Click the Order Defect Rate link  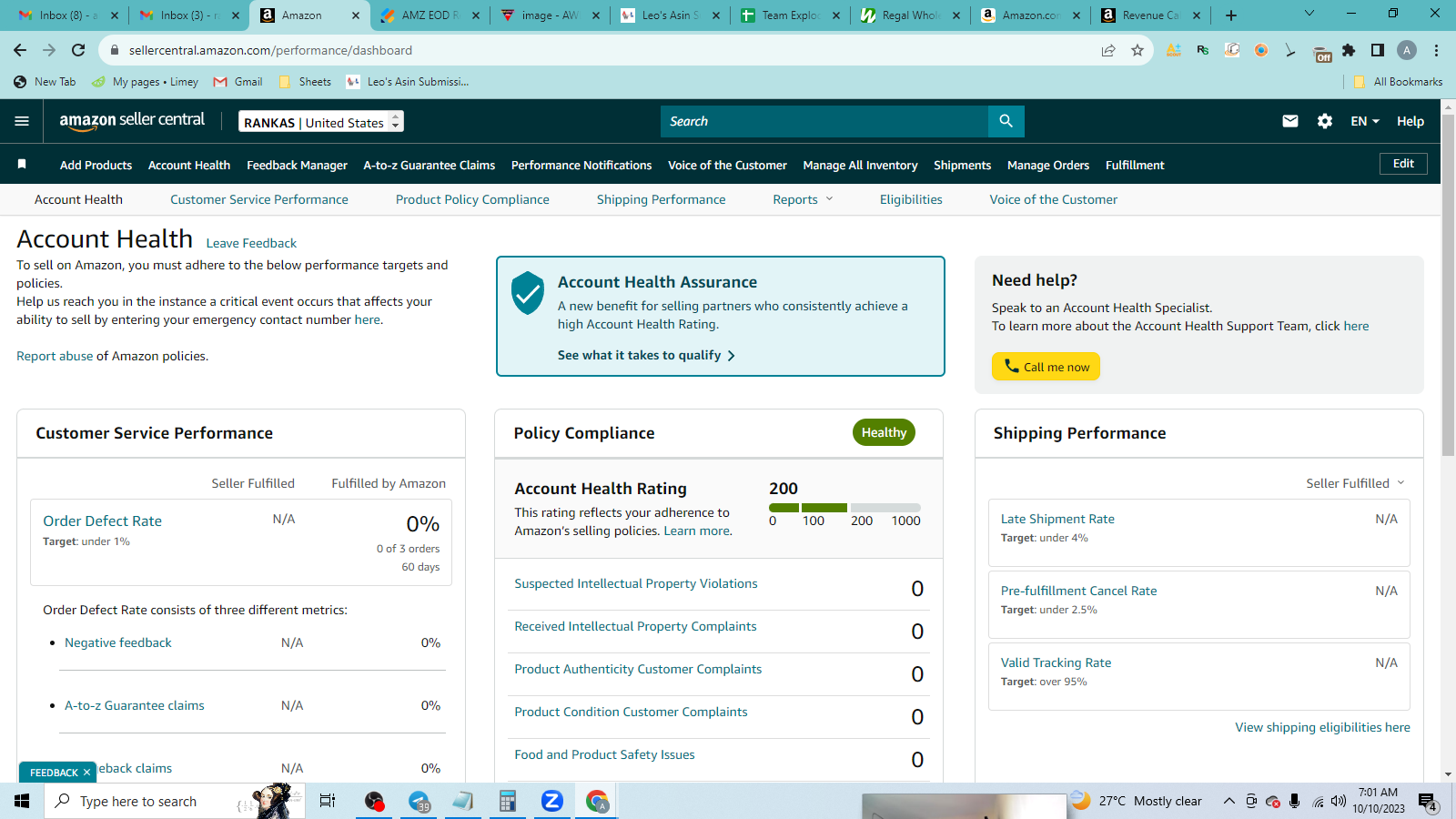pos(102,521)
